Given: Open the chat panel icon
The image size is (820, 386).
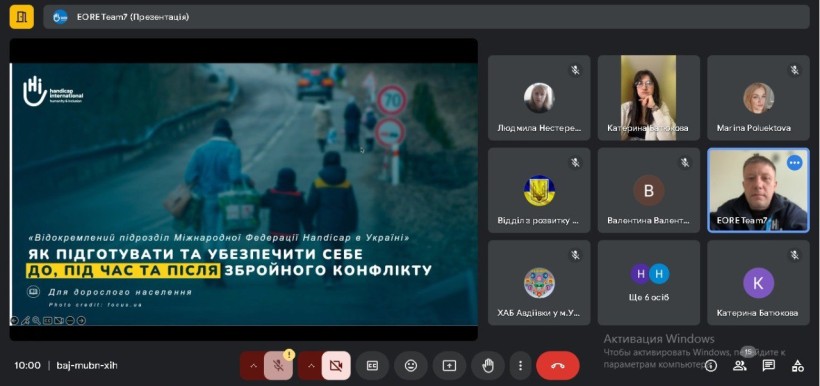Looking at the screenshot, I should [x=768, y=365].
